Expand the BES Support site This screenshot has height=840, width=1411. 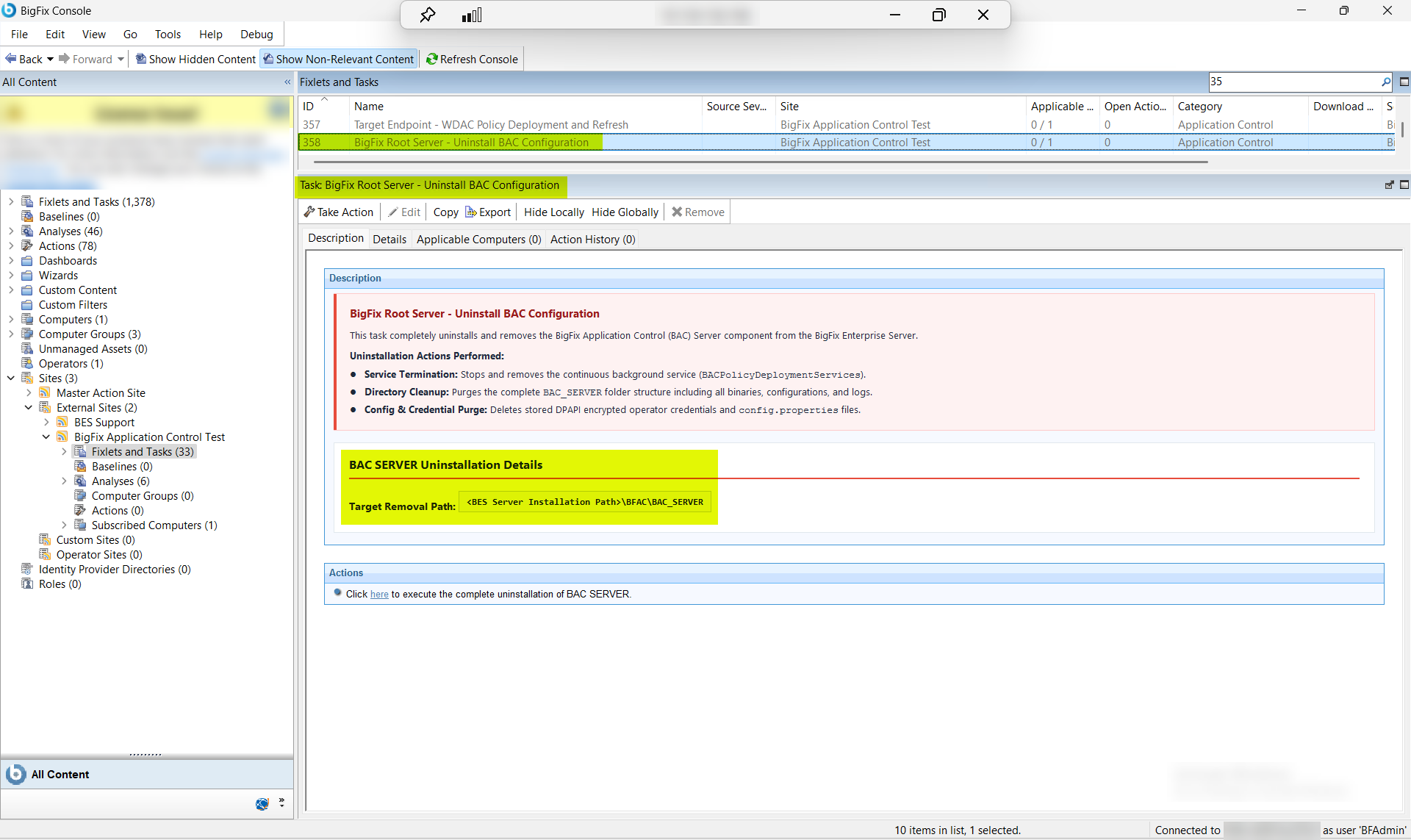(x=46, y=422)
